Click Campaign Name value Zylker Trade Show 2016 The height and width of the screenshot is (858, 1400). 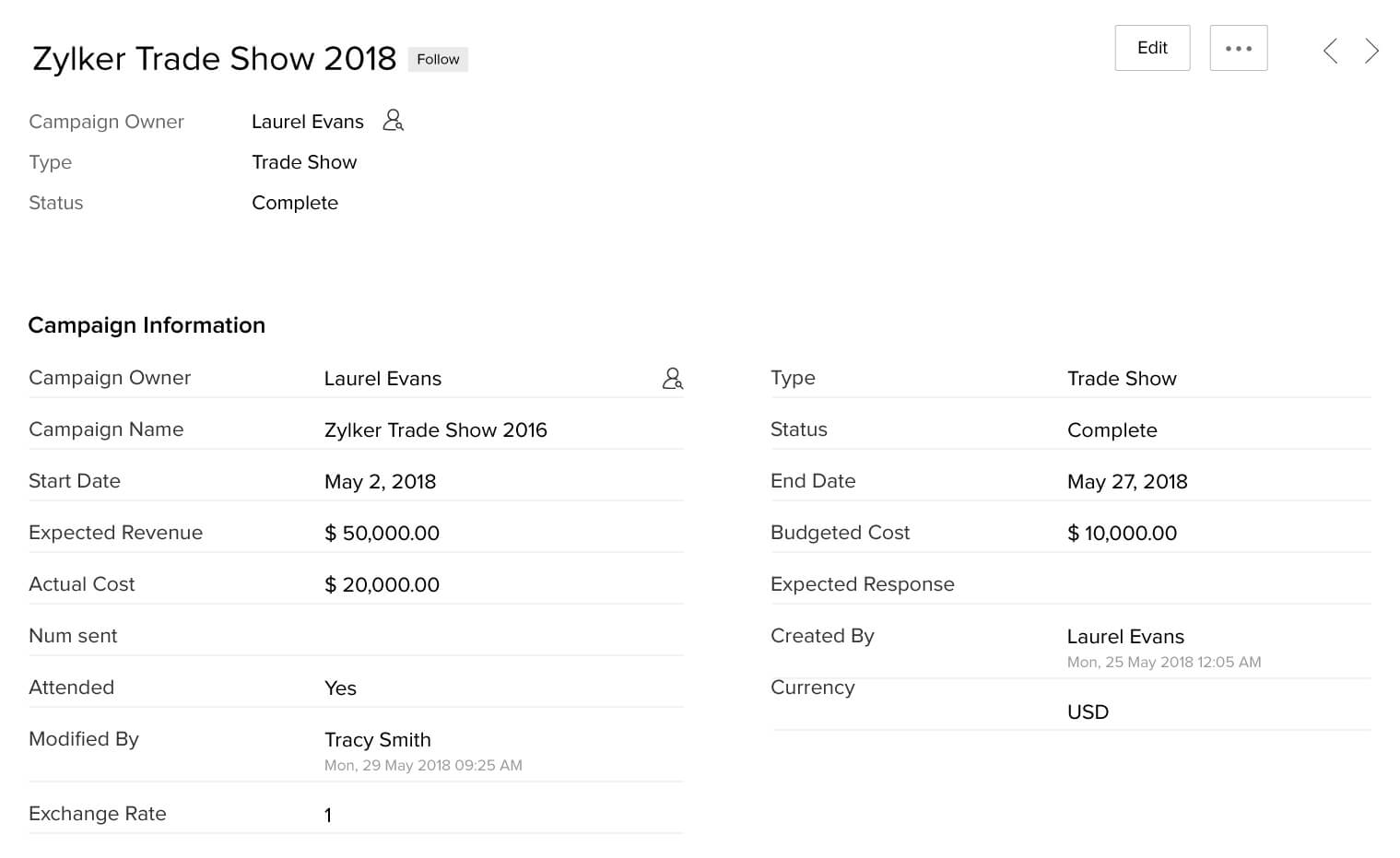(435, 430)
